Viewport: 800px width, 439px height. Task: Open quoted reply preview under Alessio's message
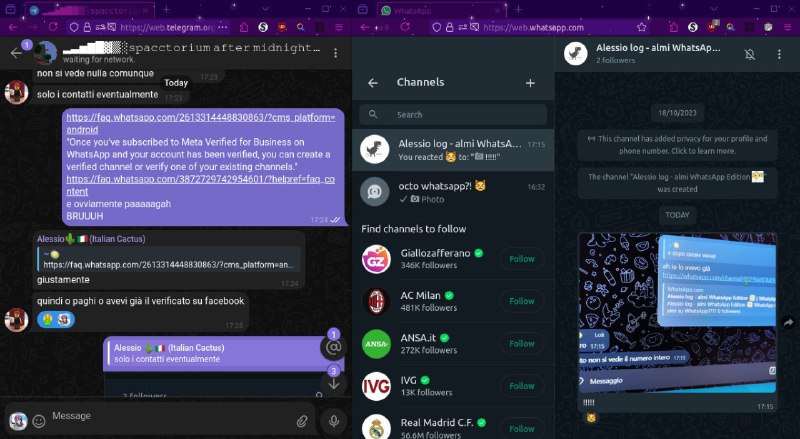pos(168,259)
